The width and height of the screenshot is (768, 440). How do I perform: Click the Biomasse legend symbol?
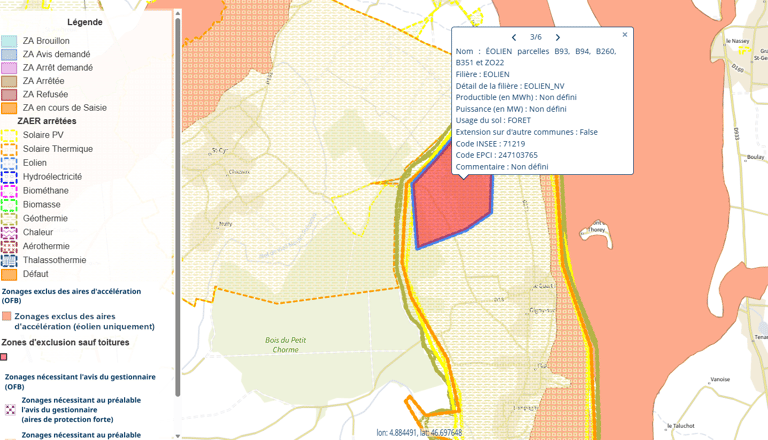coord(9,204)
